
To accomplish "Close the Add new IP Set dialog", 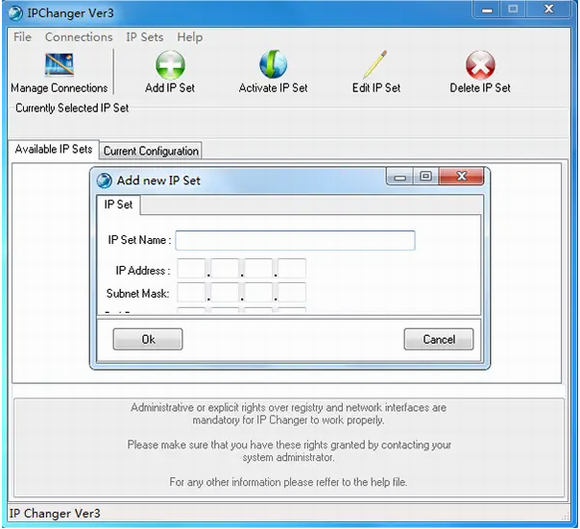I will pos(461,176).
